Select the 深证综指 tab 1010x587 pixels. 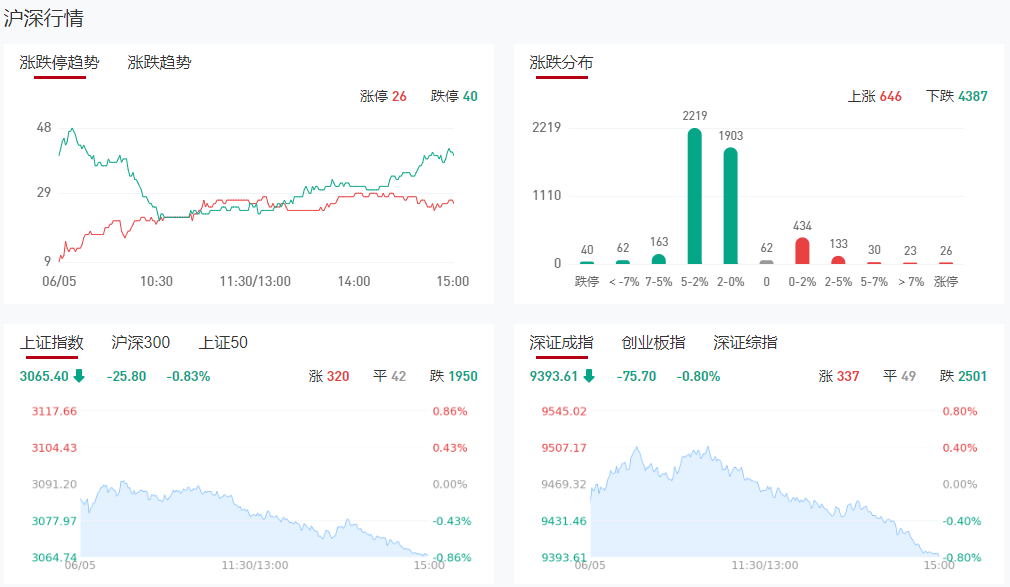(745, 343)
